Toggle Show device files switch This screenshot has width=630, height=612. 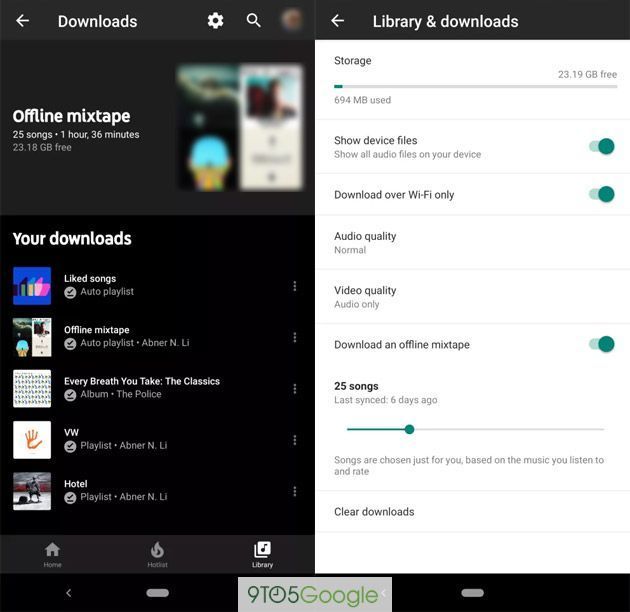[x=601, y=147]
